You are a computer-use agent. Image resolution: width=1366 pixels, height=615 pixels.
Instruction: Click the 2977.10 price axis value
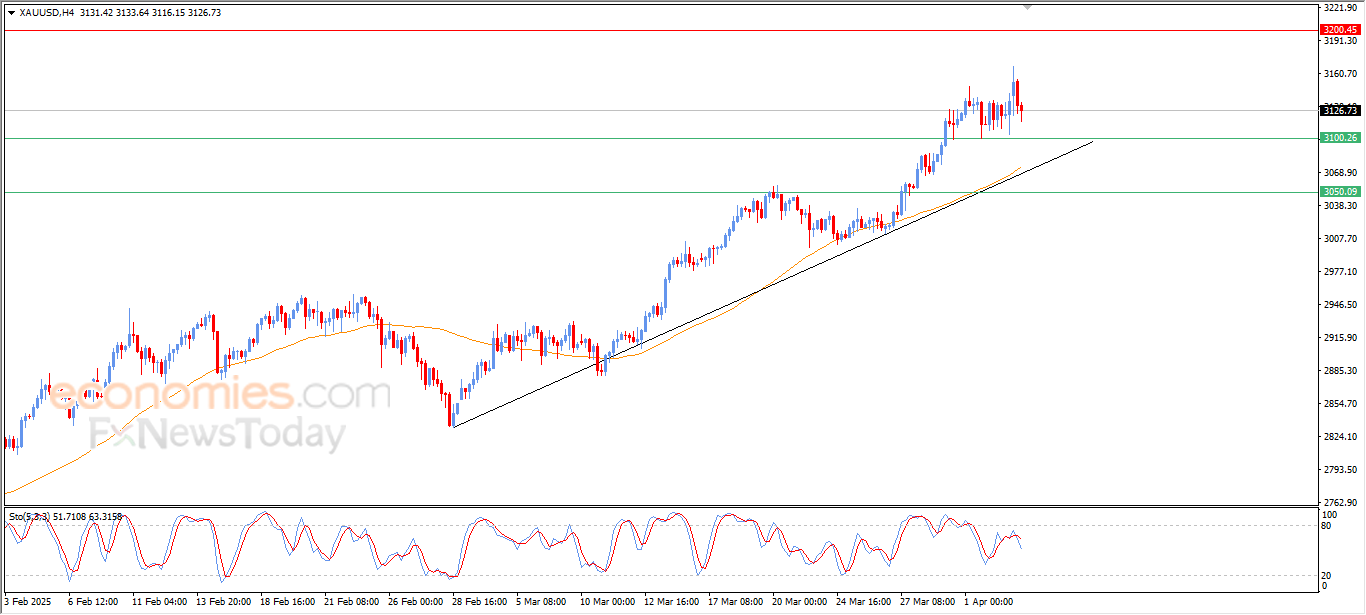click(x=1339, y=272)
